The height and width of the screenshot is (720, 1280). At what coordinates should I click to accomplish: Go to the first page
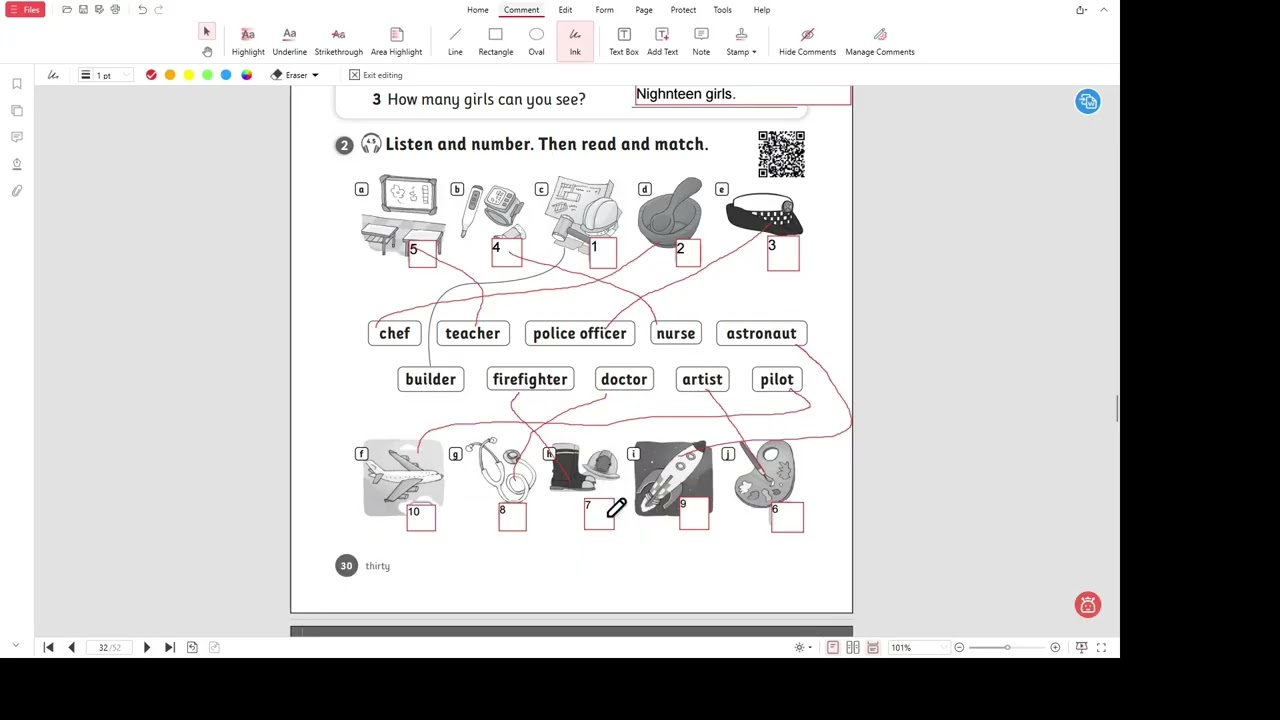[x=48, y=647]
